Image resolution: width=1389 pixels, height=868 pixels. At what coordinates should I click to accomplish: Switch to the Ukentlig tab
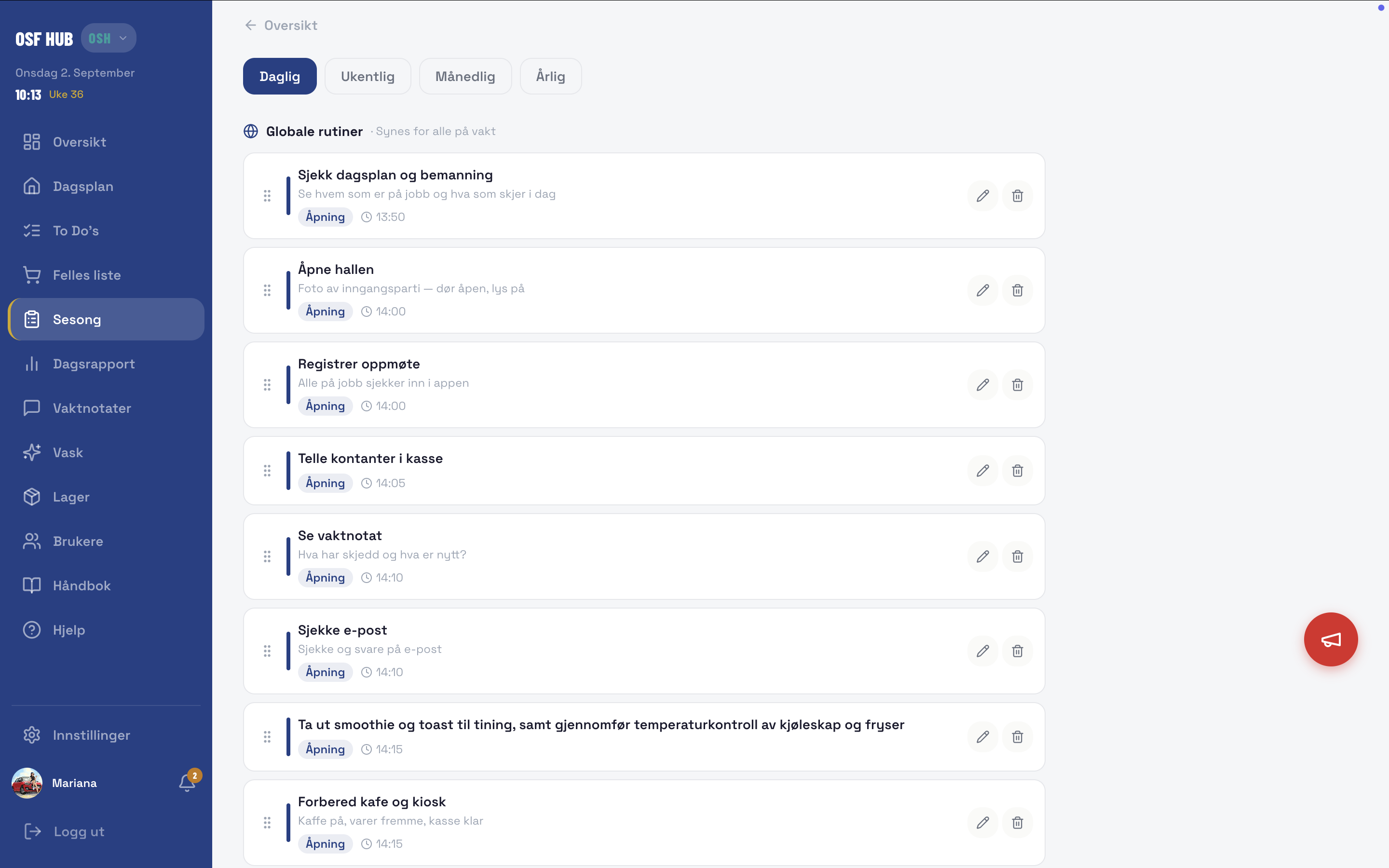[368, 76]
